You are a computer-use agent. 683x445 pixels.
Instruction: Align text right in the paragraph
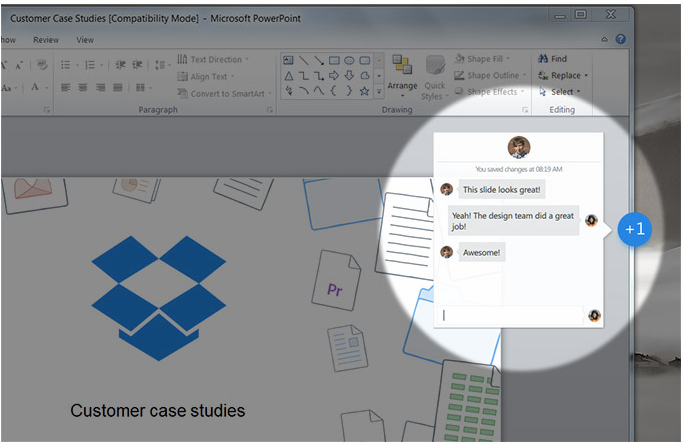tap(100, 88)
